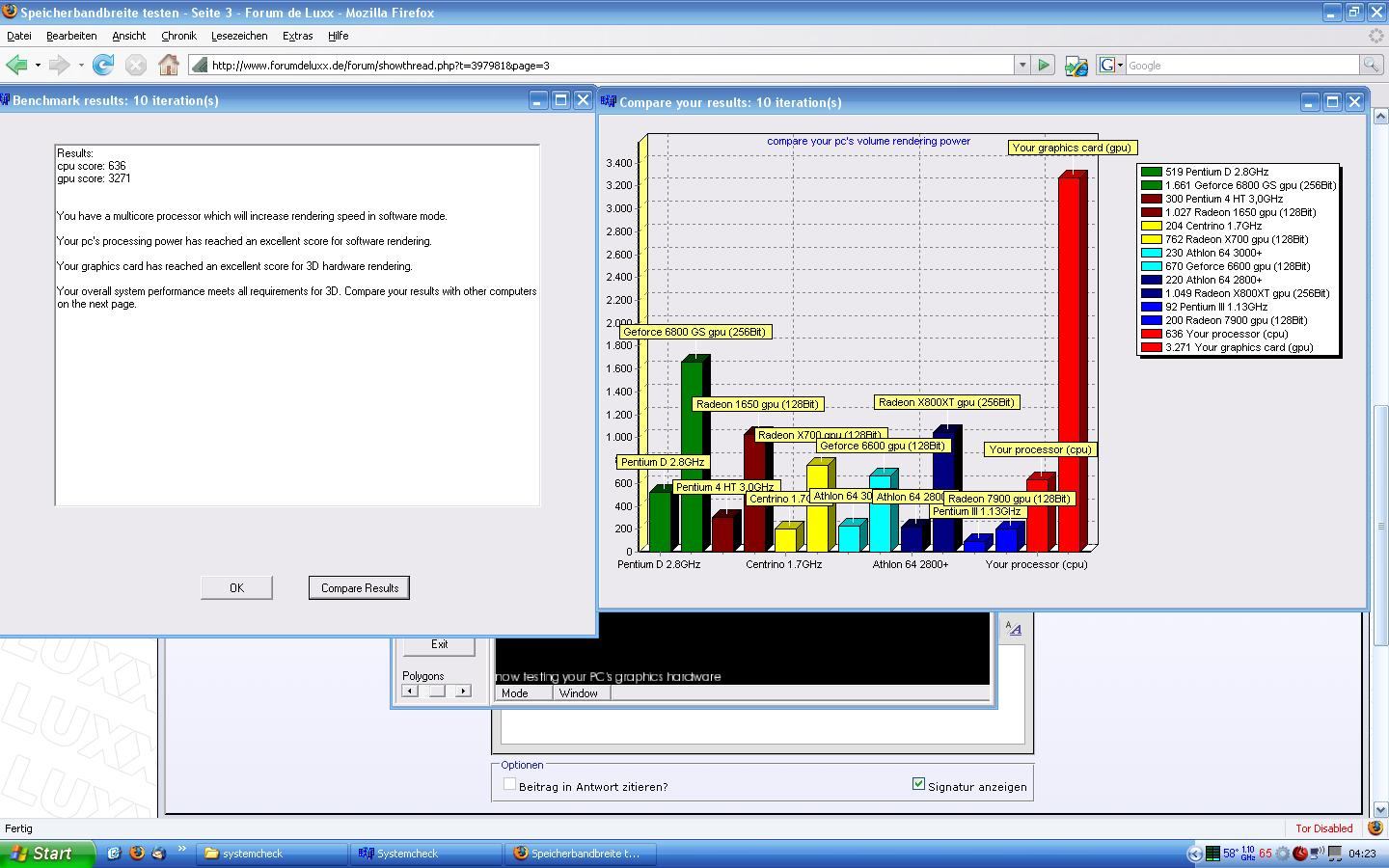Click the 'Your graphics card (gpu)' bar label
Image resolution: width=1389 pixels, height=868 pixels.
tap(1072, 148)
